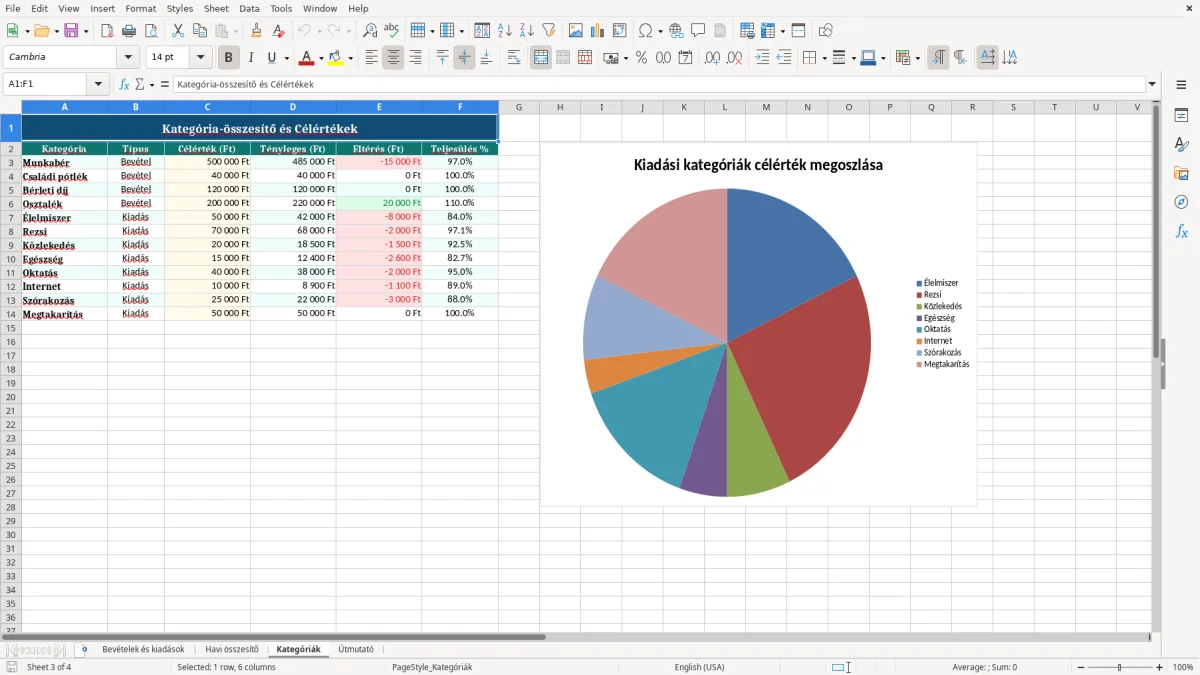The height and width of the screenshot is (675, 1200).
Task: Toggle Merge and Center Cells
Action: (x=541, y=58)
